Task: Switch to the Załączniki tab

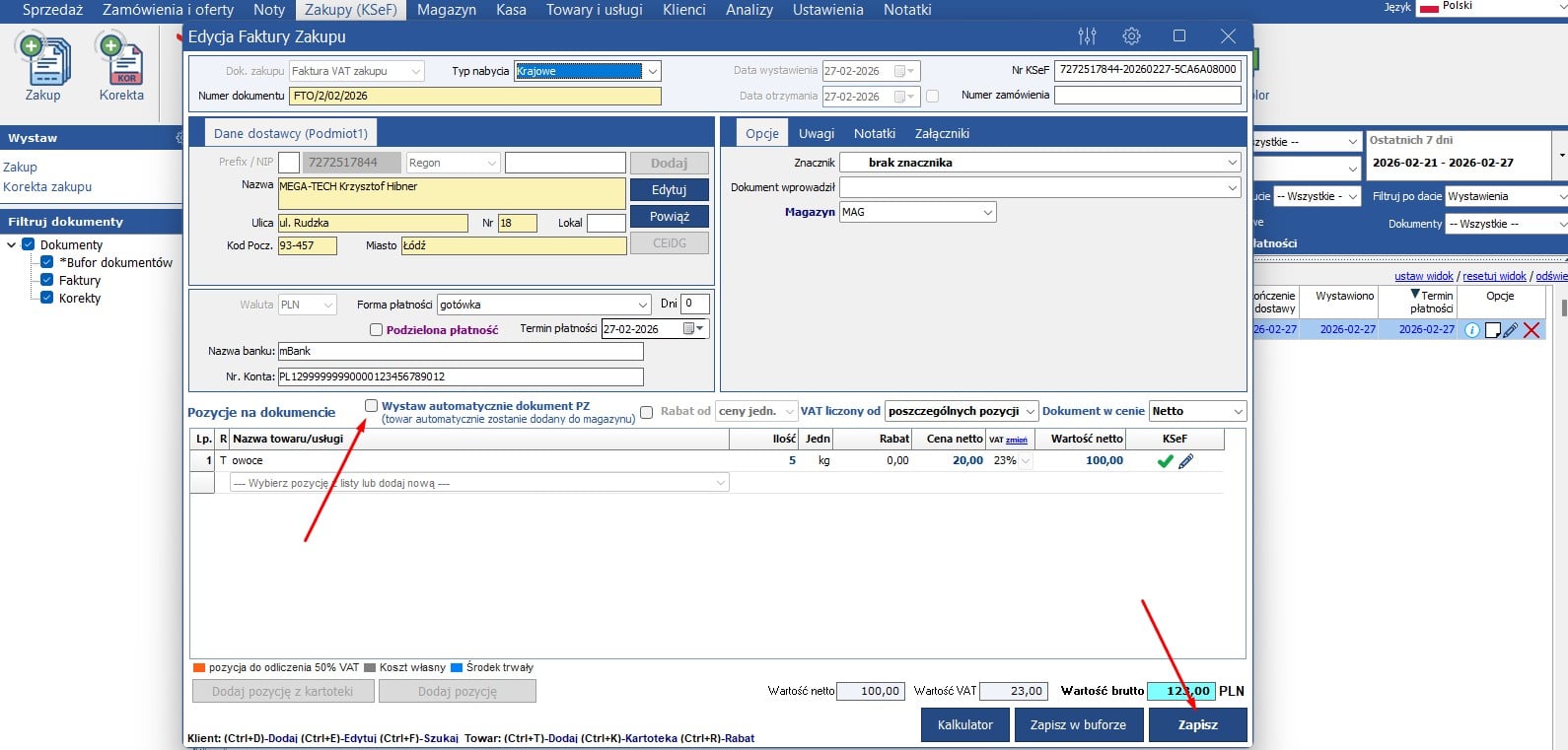Action: [x=941, y=133]
